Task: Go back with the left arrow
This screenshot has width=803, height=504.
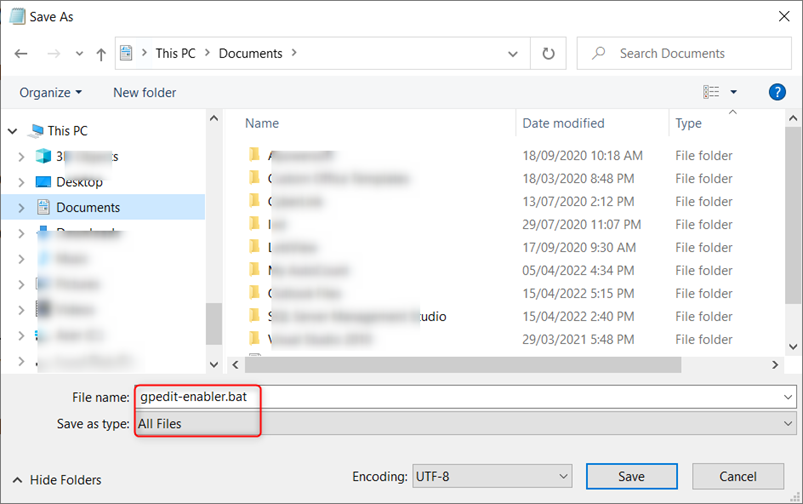Action: pyautogui.click(x=21, y=53)
